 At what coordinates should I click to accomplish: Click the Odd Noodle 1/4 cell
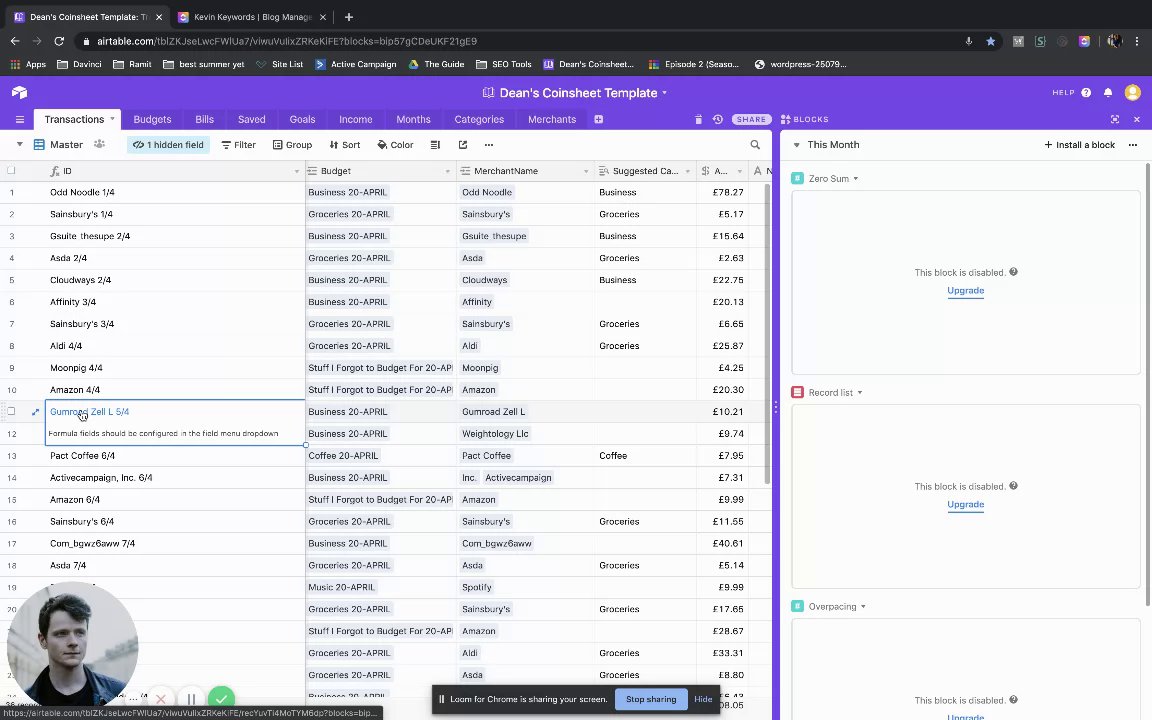(175, 192)
